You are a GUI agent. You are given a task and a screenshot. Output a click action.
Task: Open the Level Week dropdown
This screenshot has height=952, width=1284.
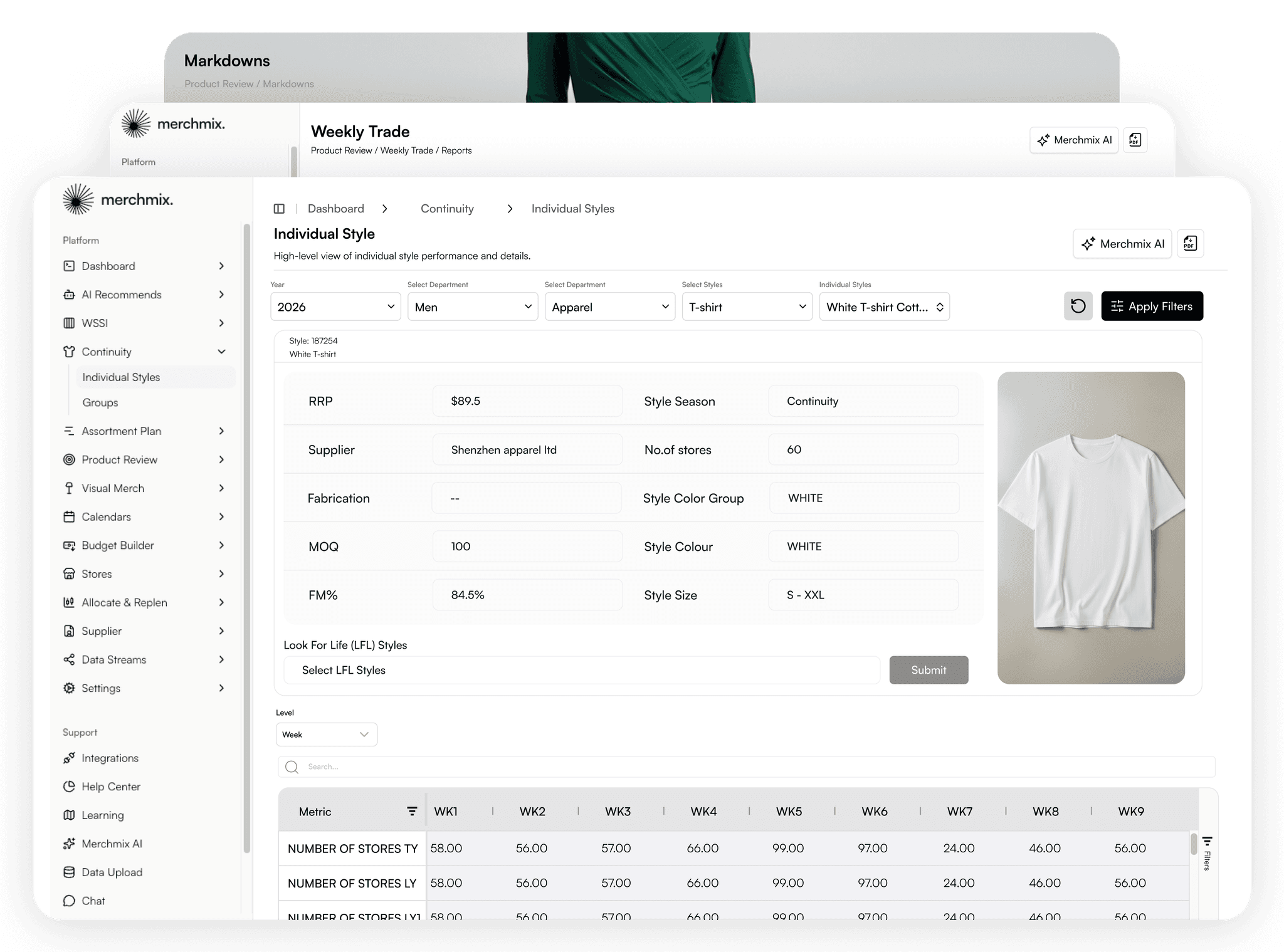[326, 735]
